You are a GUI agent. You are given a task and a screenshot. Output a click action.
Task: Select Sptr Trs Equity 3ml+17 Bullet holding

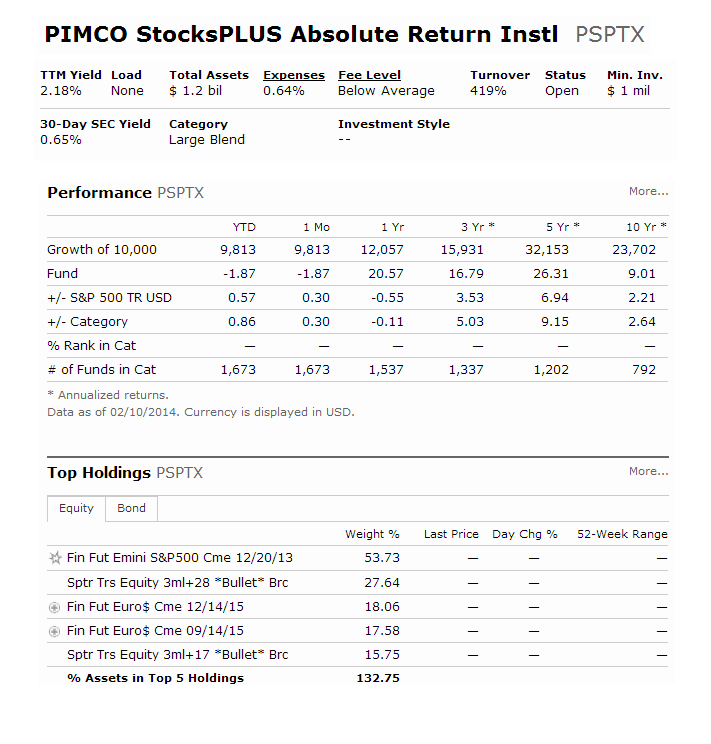pos(178,655)
